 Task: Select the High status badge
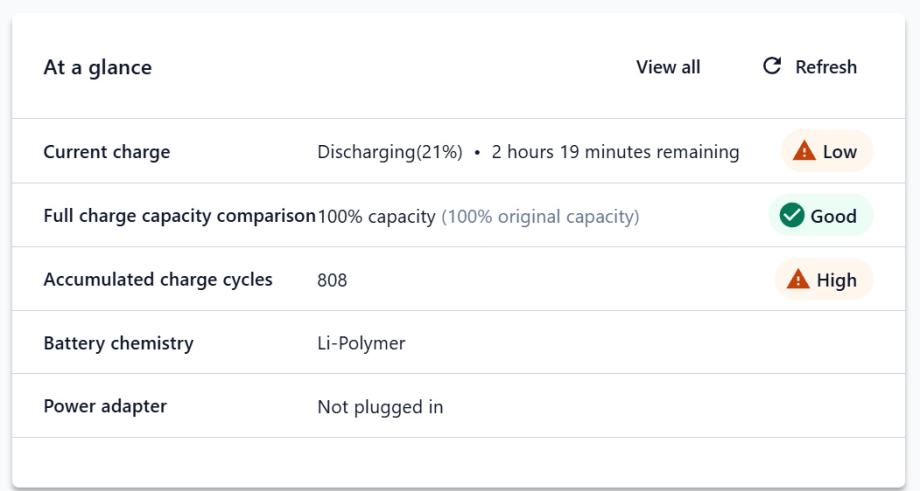tap(824, 280)
